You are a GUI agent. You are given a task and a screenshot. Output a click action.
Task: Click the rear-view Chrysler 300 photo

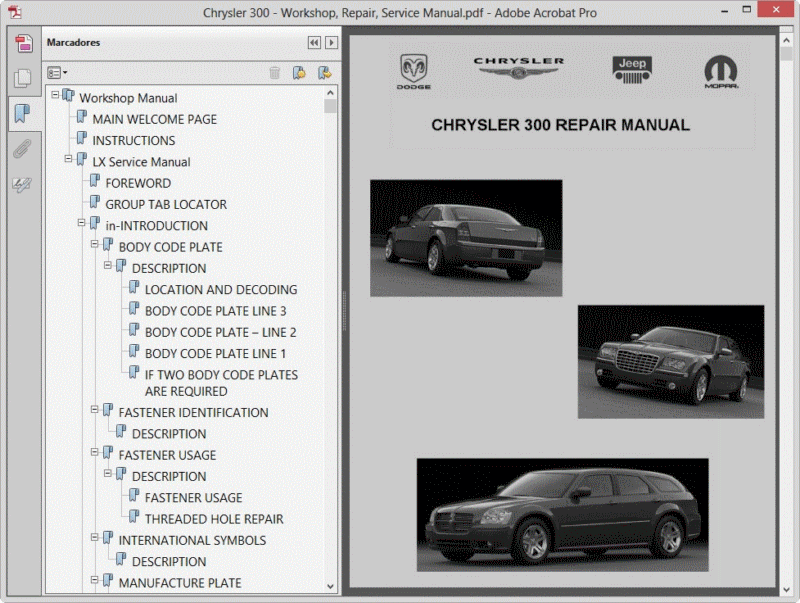coord(466,238)
